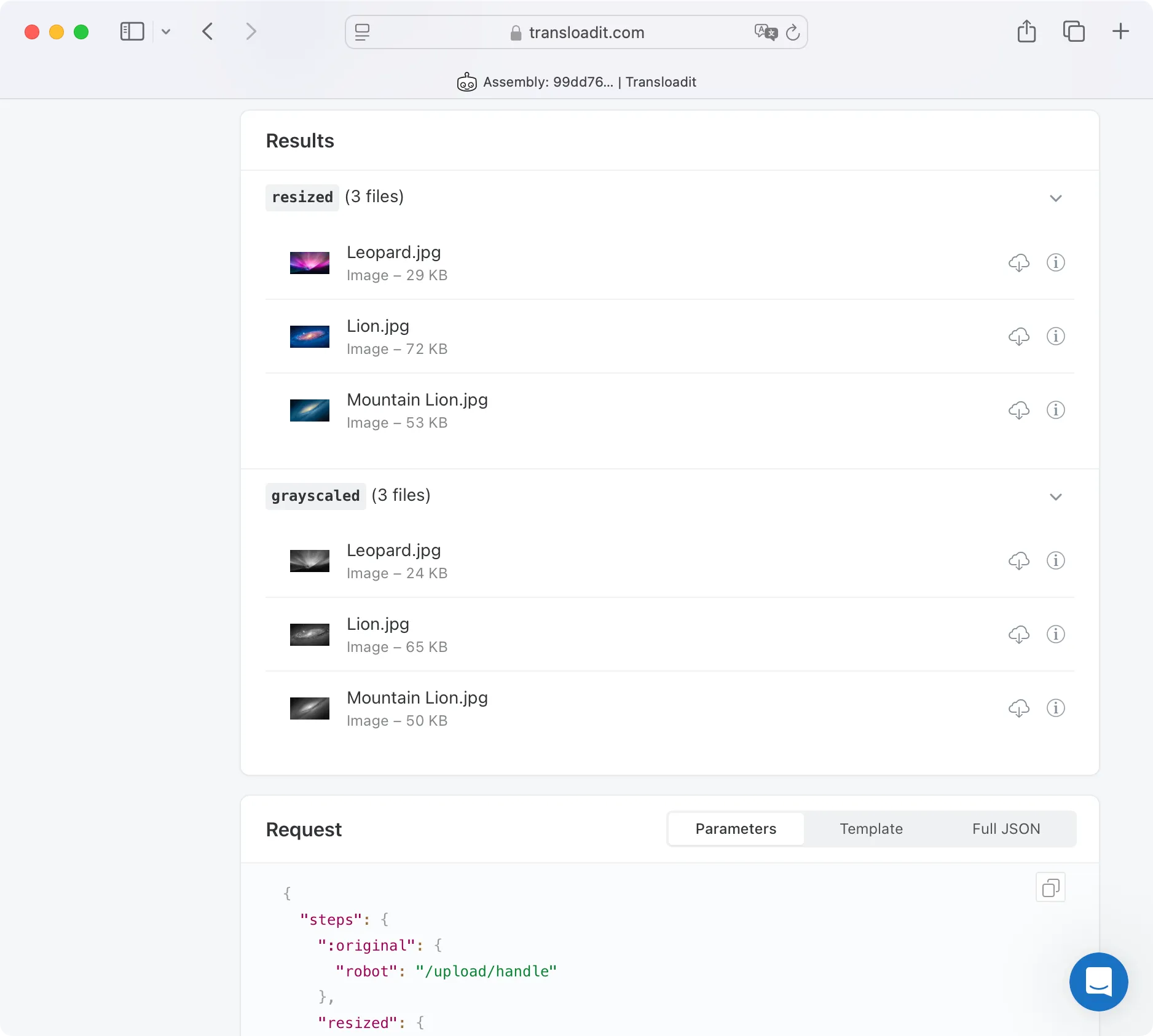This screenshot has height=1036, width=1153.
Task: Open Reader view for the page
Action: (x=363, y=33)
